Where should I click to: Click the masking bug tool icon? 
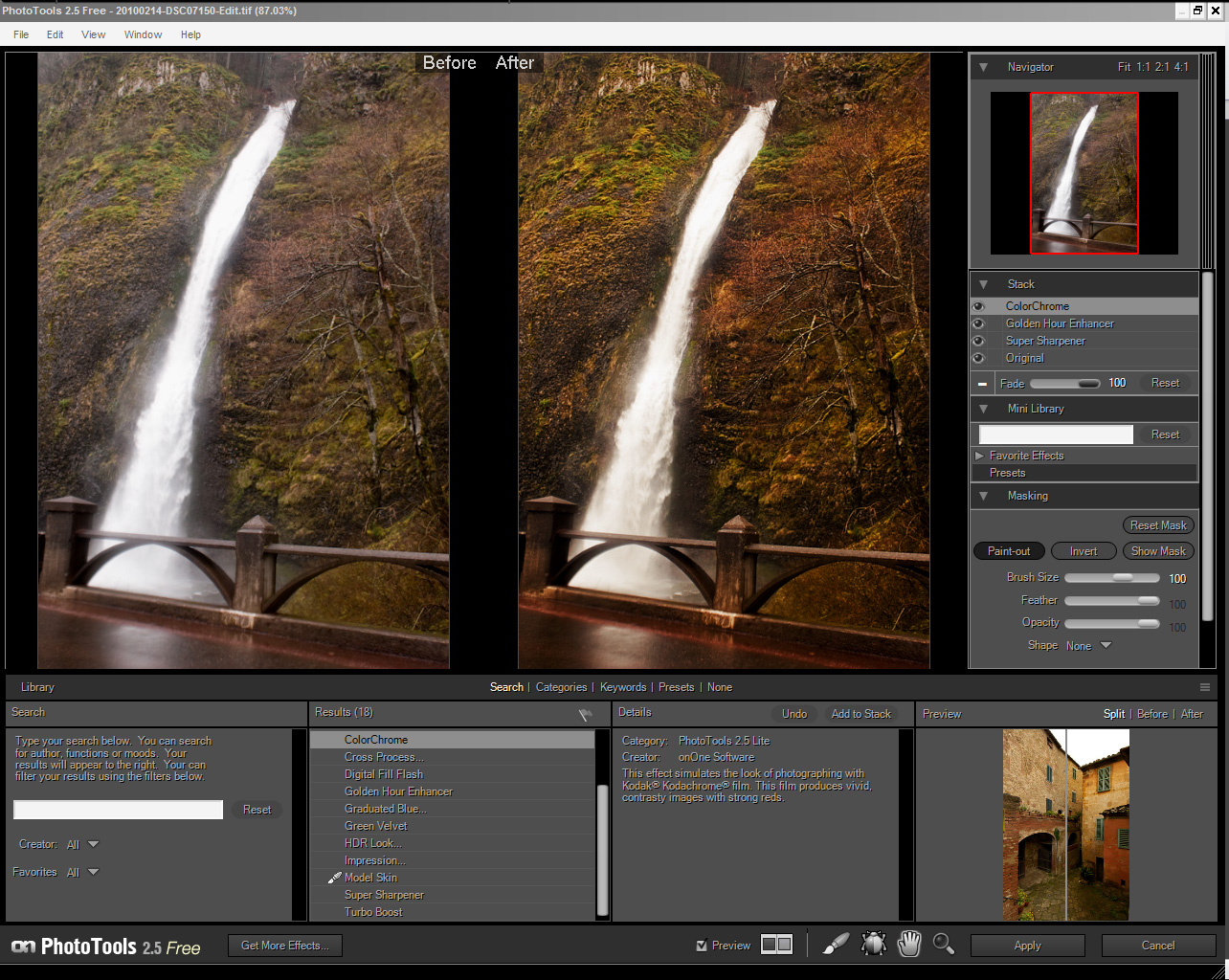[873, 945]
